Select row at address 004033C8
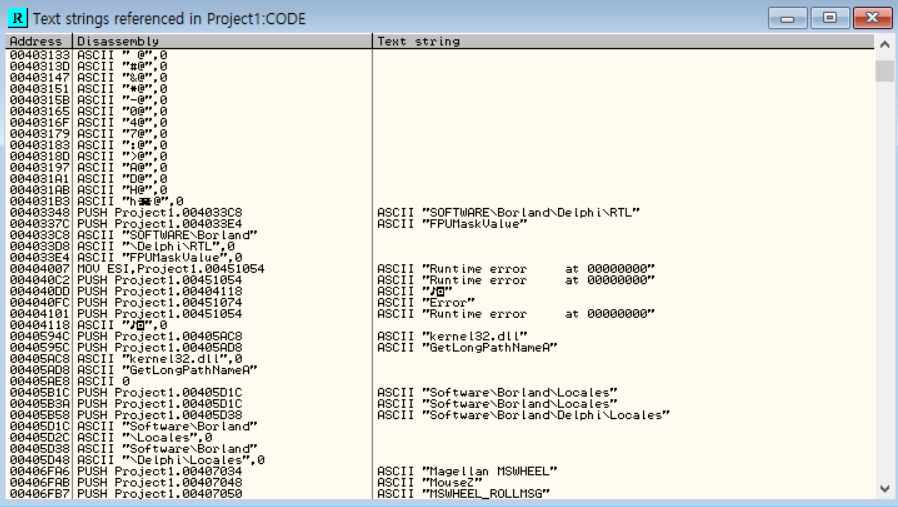Image resolution: width=898 pixels, height=507 pixels. (440, 235)
